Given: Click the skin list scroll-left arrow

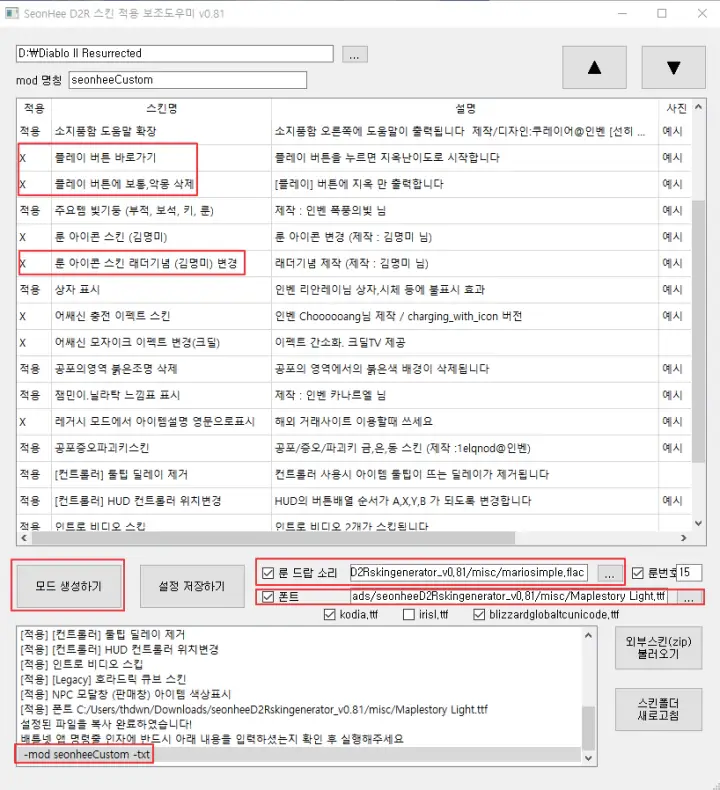Looking at the screenshot, I should click(x=24, y=538).
